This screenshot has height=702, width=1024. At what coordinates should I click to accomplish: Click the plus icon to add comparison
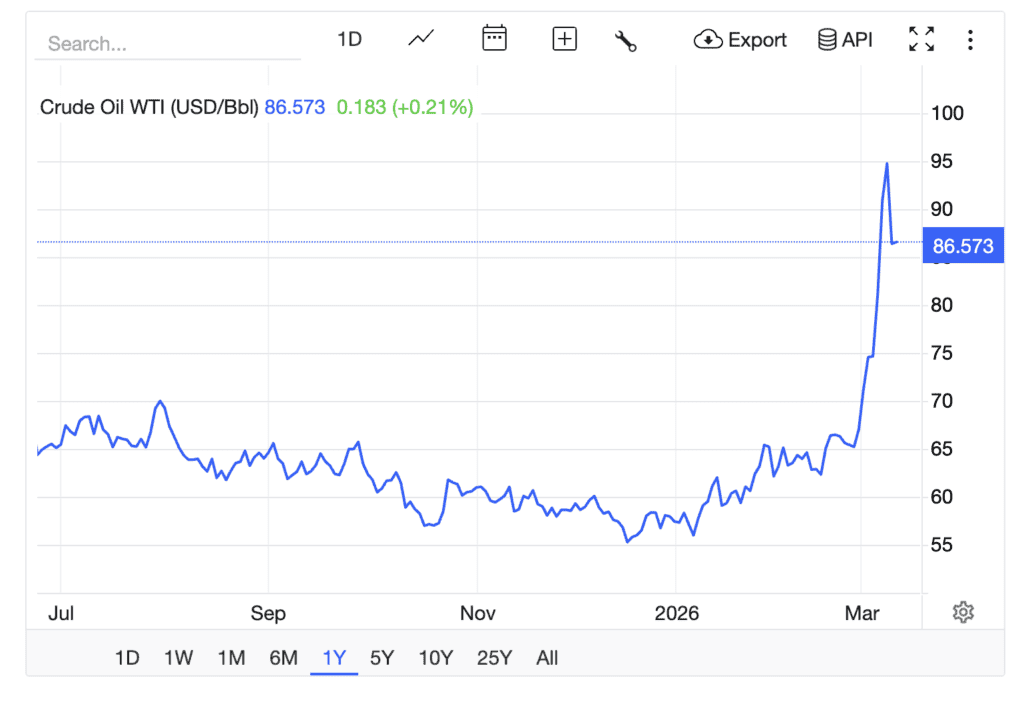[564, 39]
